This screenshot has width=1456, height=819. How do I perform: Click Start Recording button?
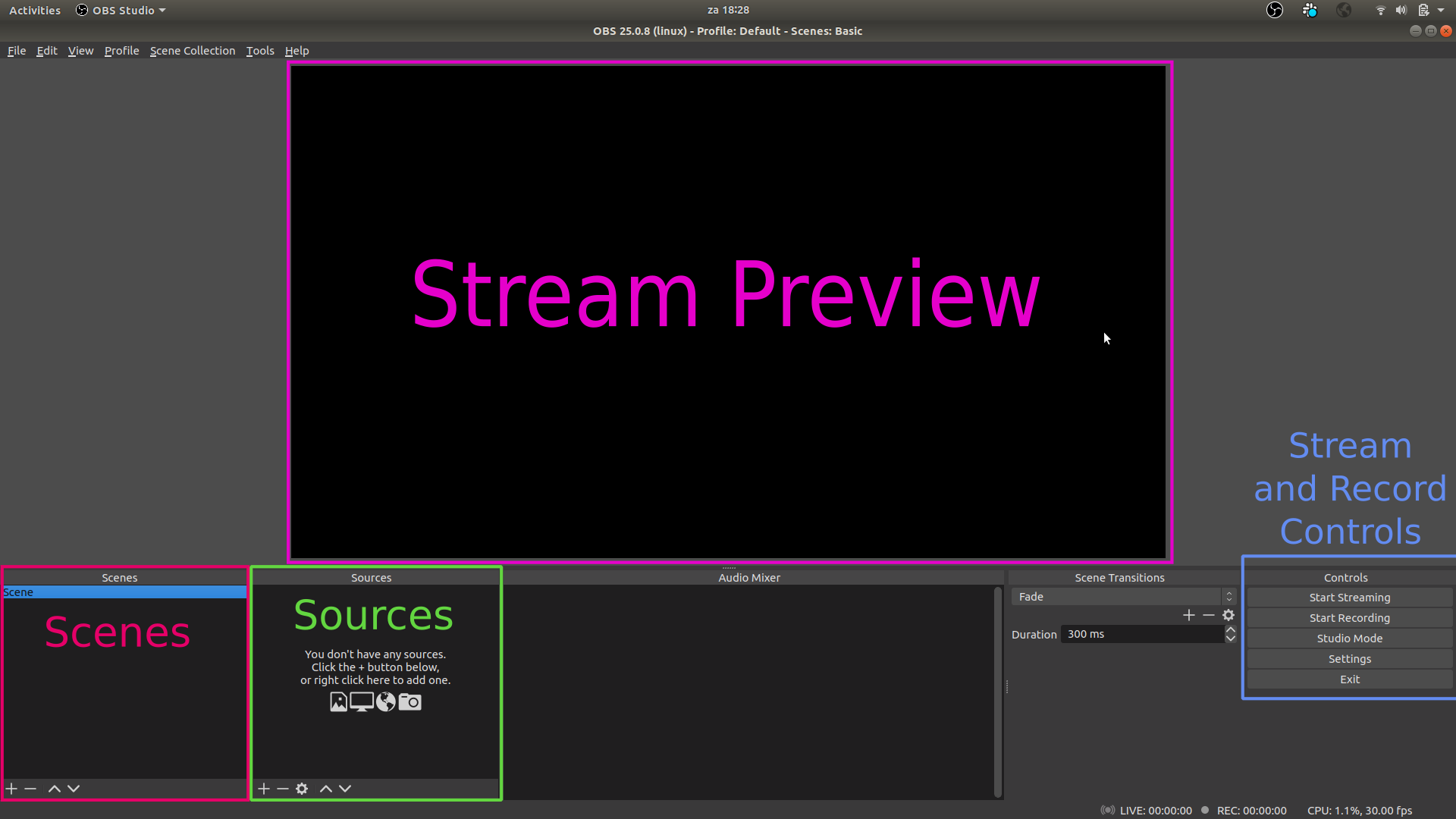(x=1349, y=617)
